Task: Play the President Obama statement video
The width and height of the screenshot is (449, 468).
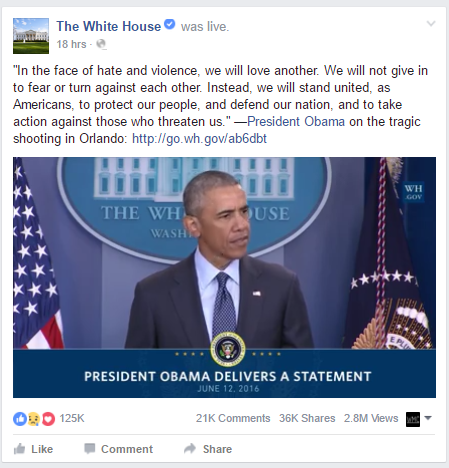Action: click(224, 277)
